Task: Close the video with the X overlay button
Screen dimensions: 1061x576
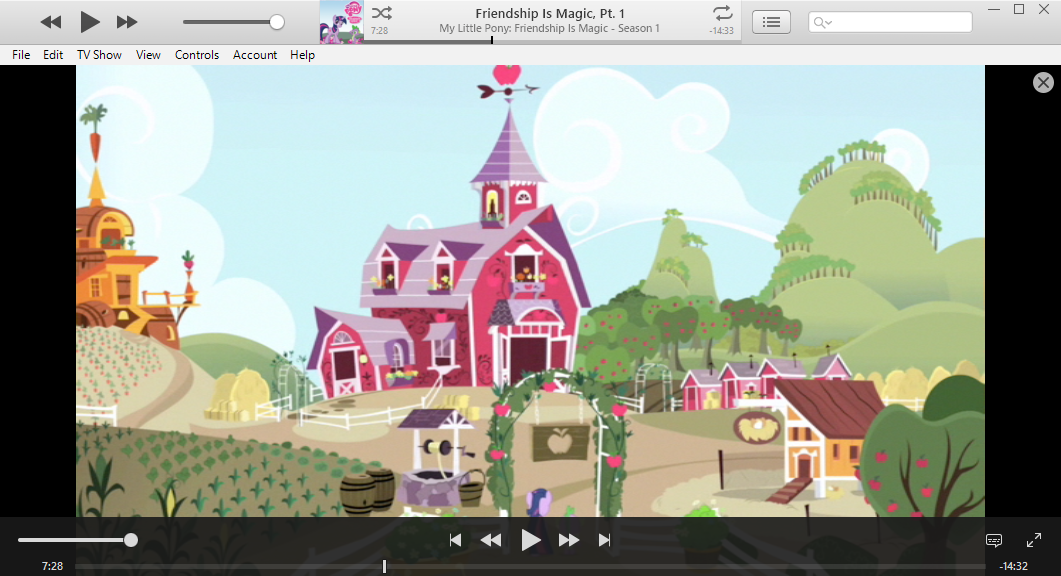Action: pos(1043,83)
